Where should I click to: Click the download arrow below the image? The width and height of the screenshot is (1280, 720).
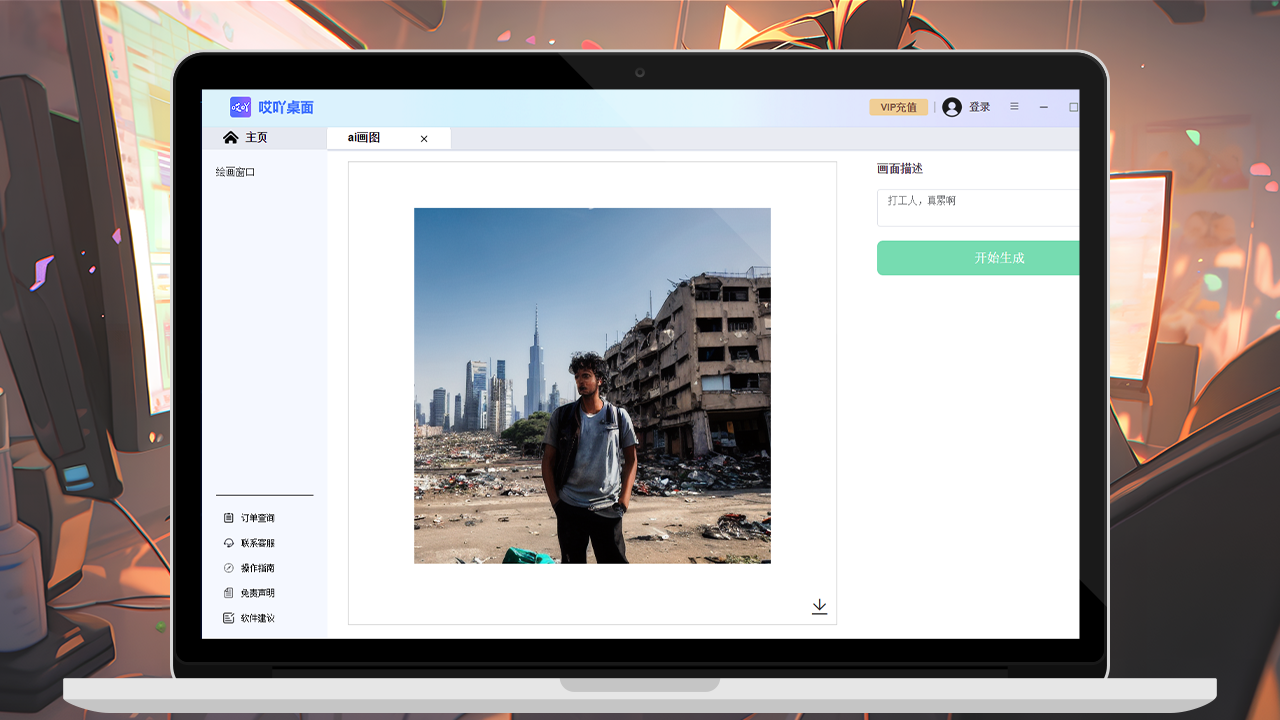pos(819,605)
